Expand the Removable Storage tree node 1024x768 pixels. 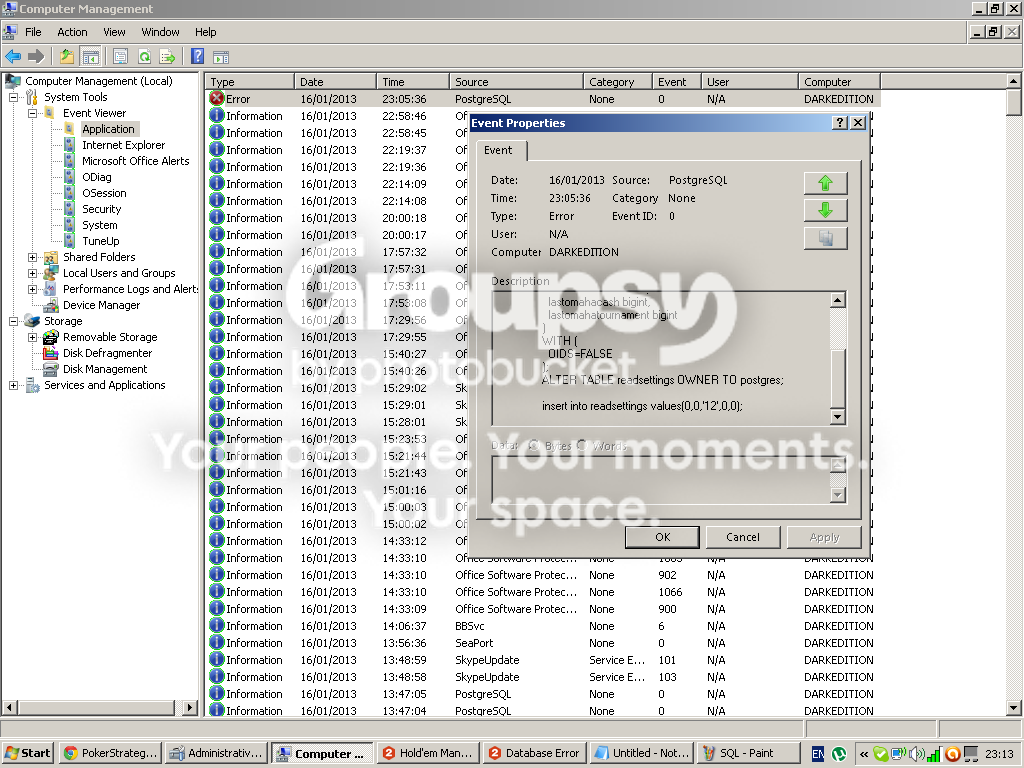[x=32, y=337]
